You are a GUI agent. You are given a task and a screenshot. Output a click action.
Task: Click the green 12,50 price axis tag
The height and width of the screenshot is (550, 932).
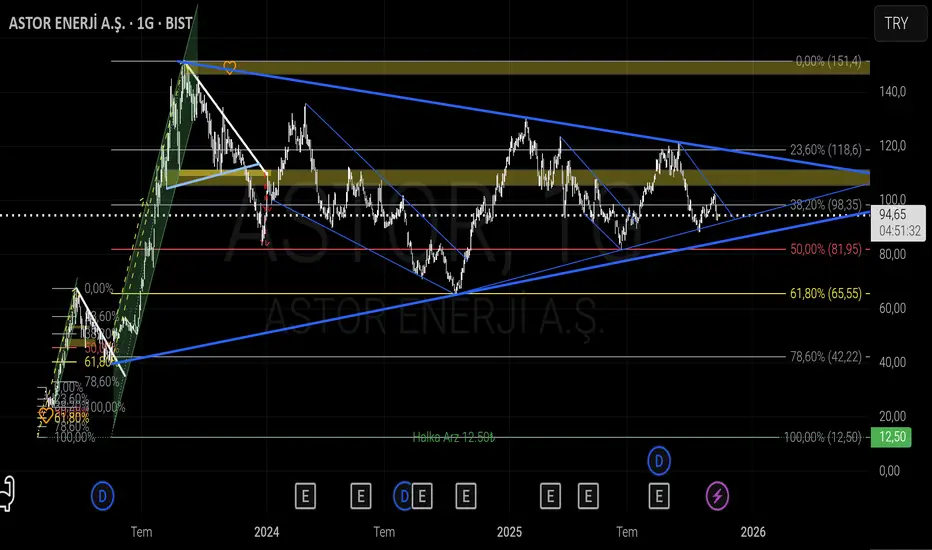coord(891,437)
